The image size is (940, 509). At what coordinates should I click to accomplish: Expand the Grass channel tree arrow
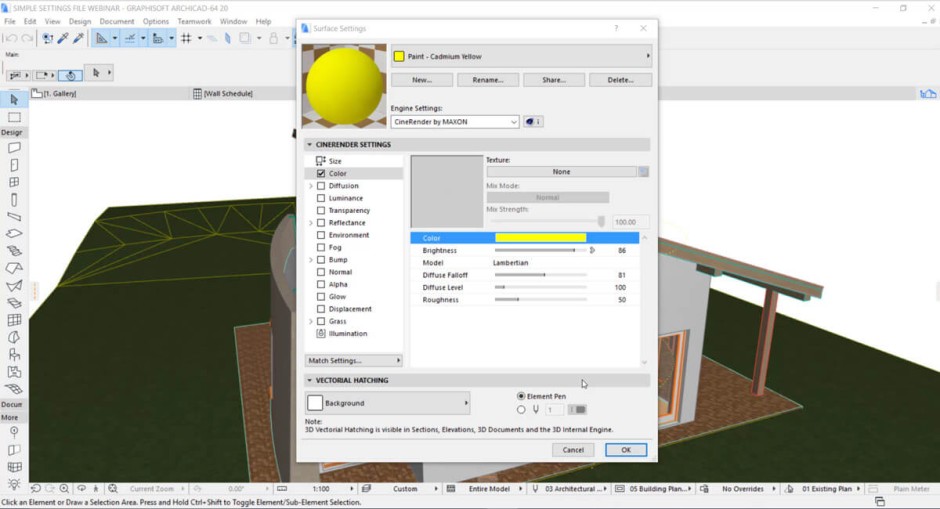(311, 321)
